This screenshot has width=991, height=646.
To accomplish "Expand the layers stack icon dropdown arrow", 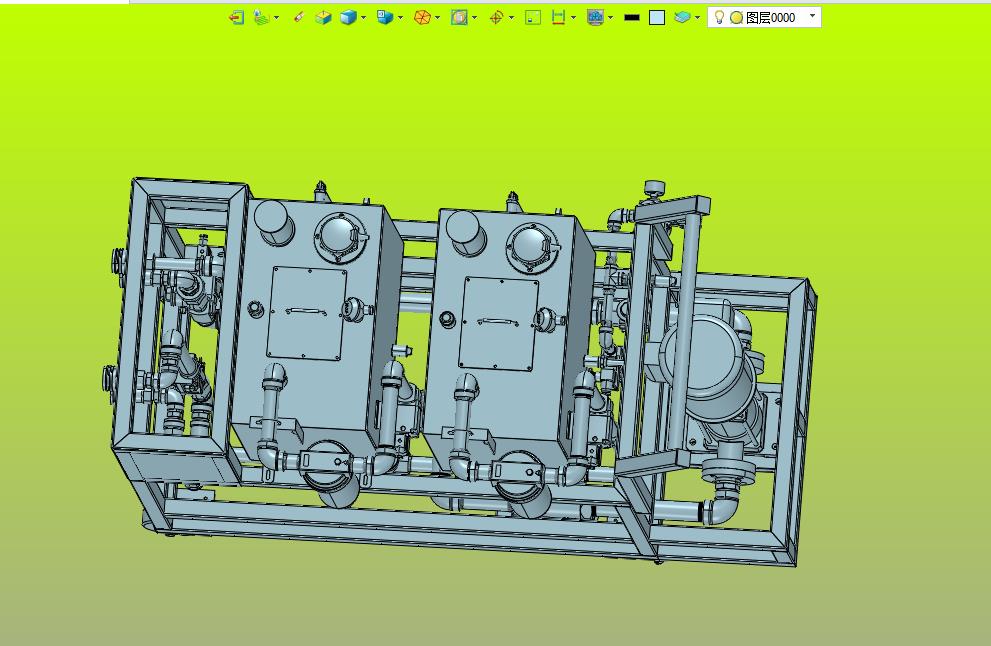I will (x=697, y=18).
